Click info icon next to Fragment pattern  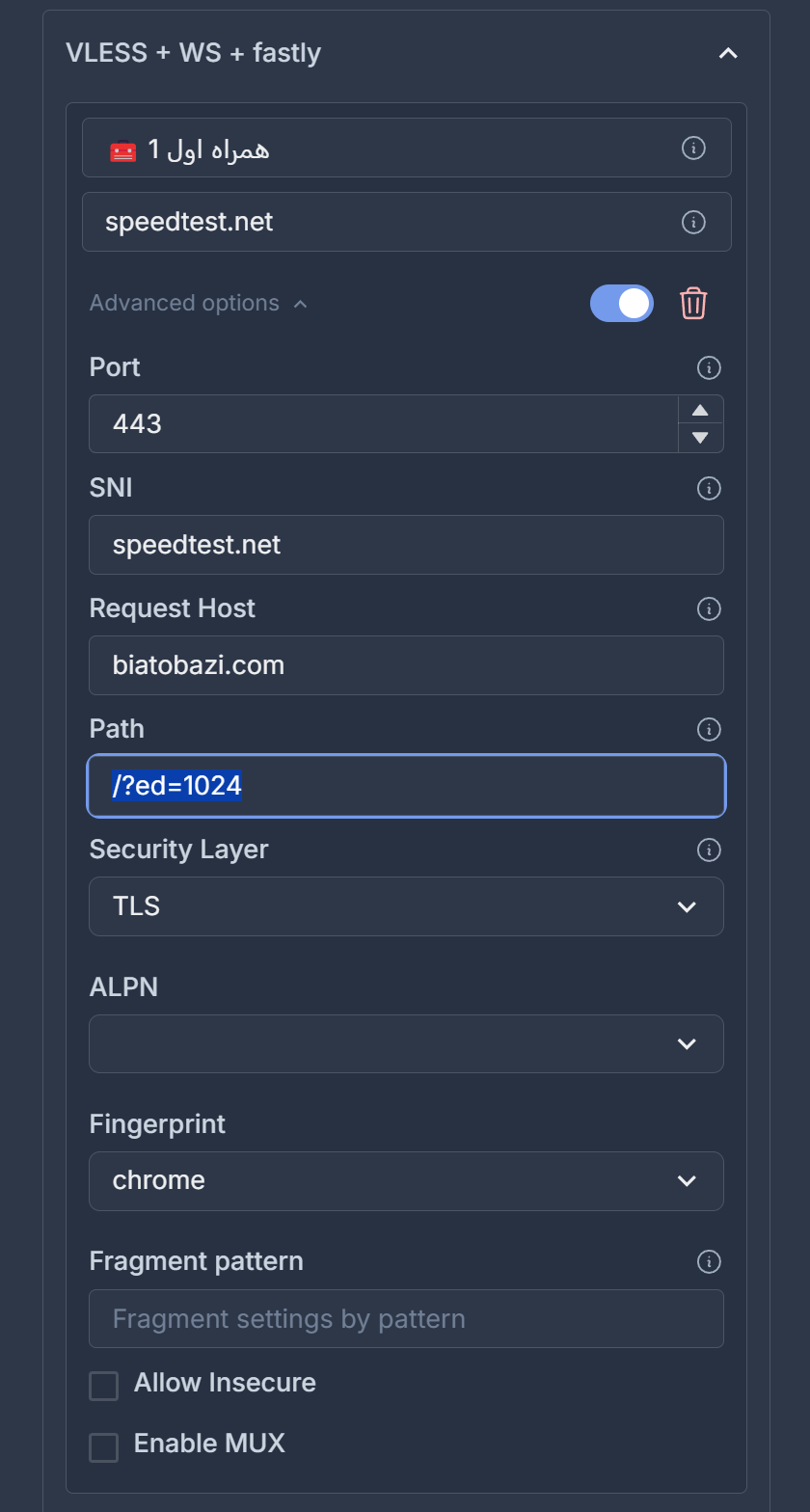[709, 1261]
